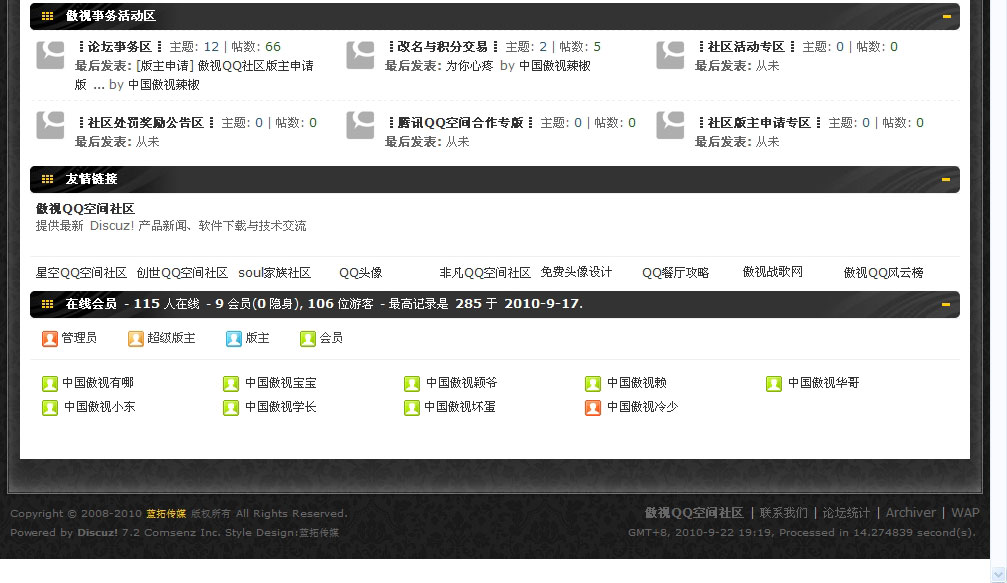This screenshot has height=583, width=1007.
Task: View profile of 中国傲视颖爷
Action: coord(462,383)
